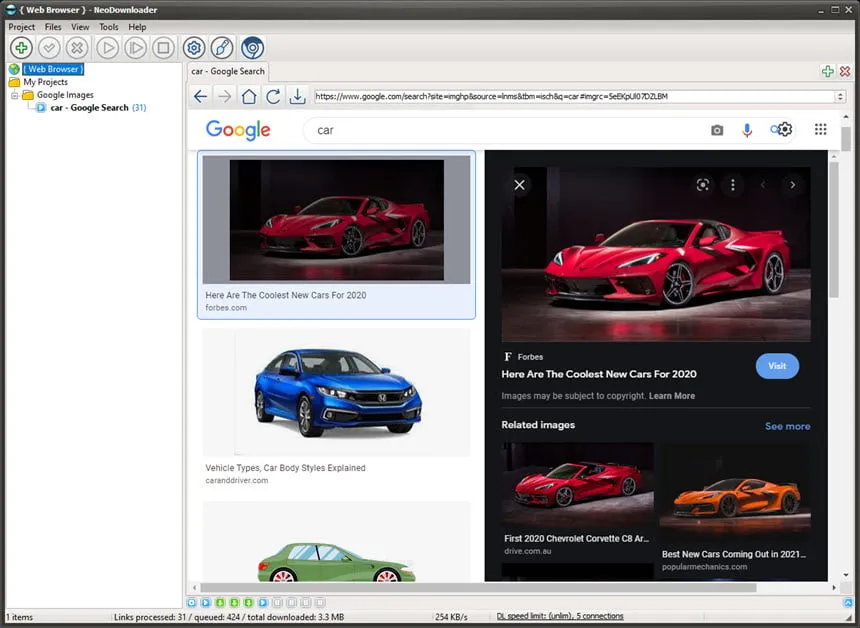Click the Visit button

(777, 366)
